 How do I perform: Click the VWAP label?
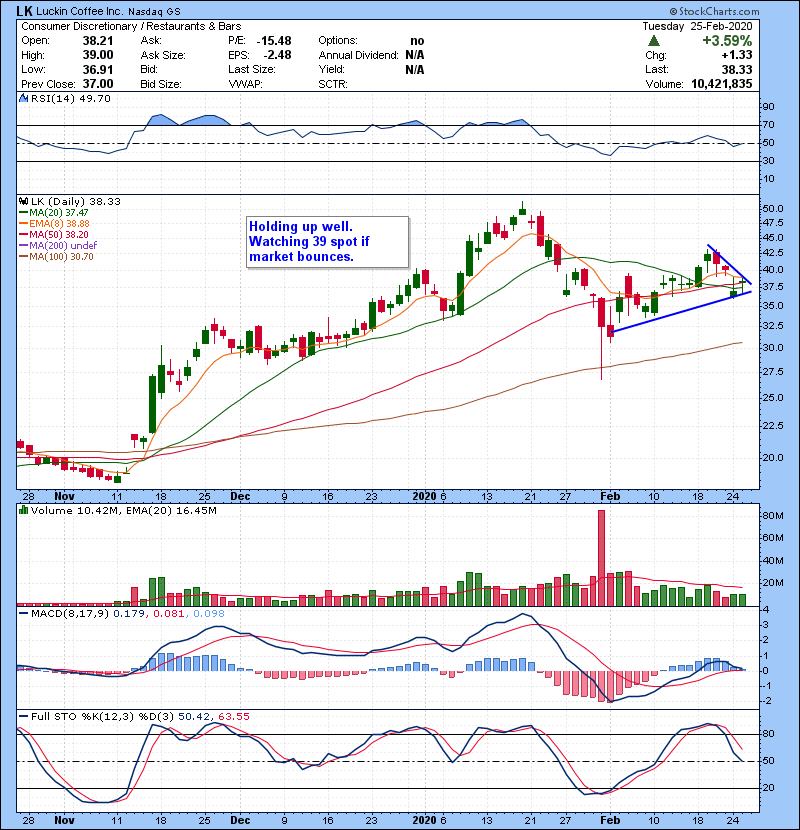246,84
